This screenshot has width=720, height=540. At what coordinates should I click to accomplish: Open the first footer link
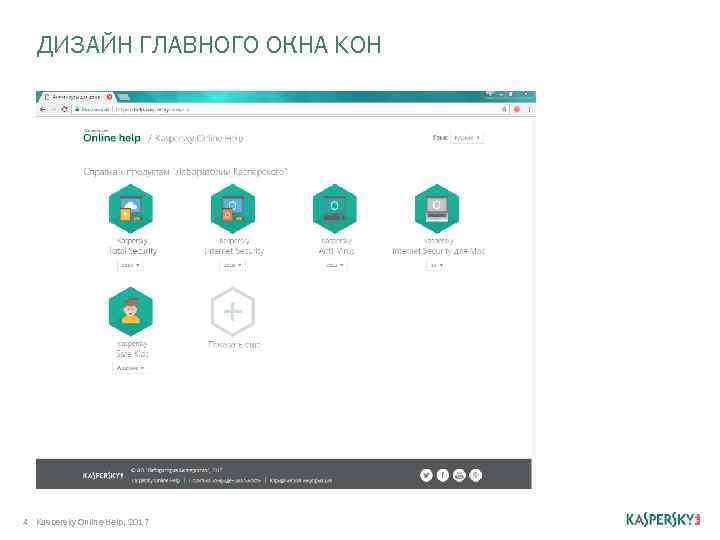click(x=156, y=480)
